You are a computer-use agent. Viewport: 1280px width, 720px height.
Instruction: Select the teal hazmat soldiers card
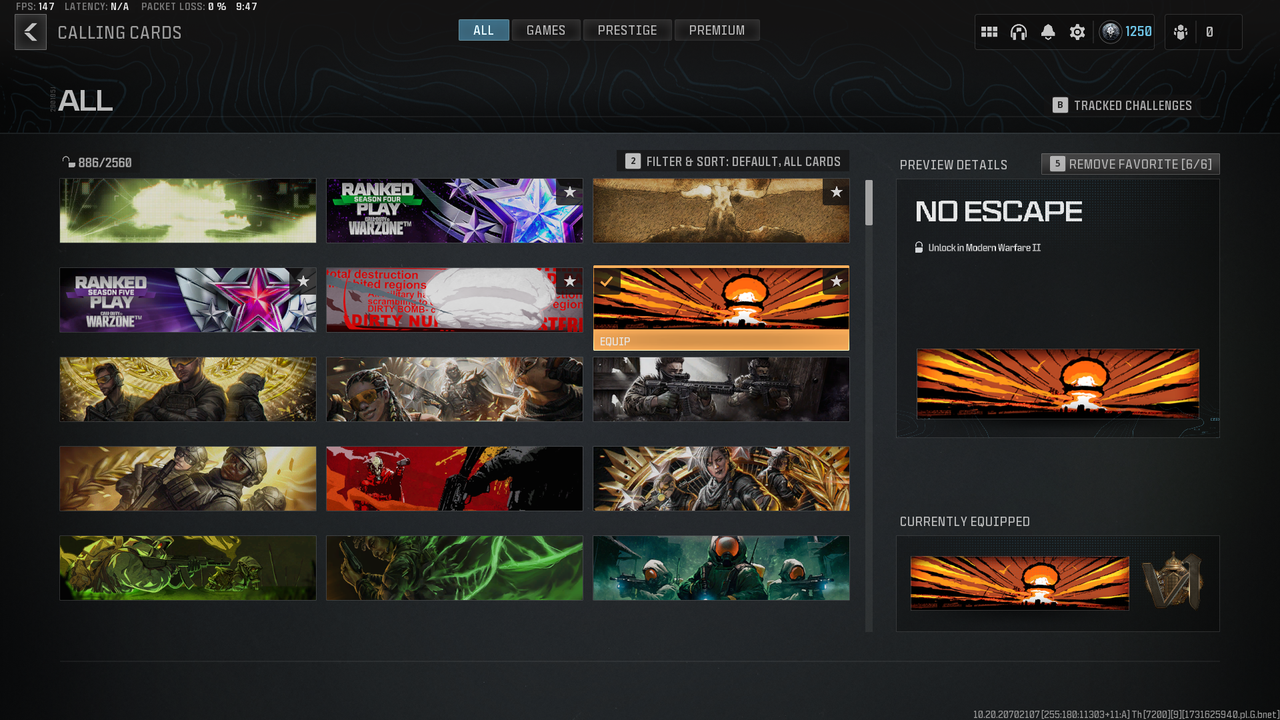[x=721, y=567]
